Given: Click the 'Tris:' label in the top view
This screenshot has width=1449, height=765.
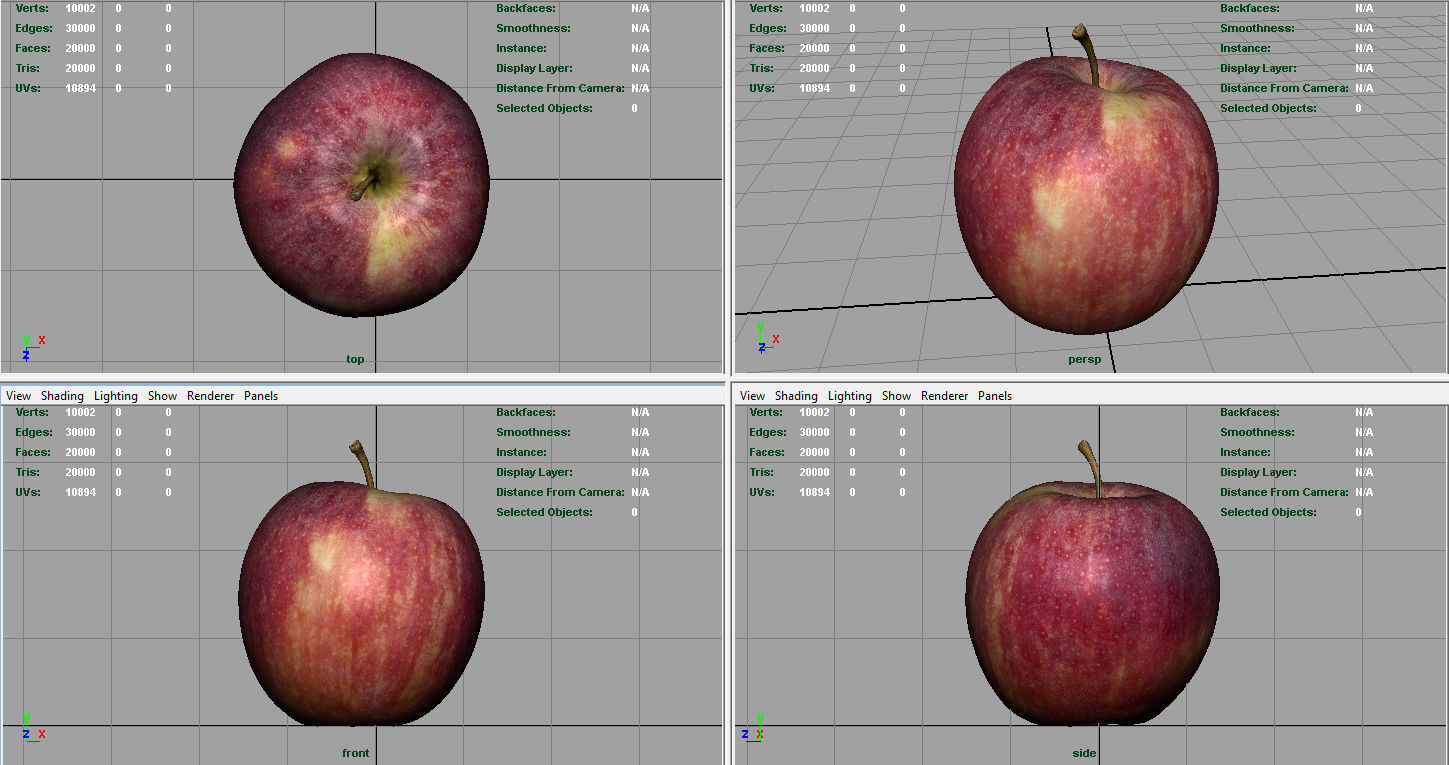Looking at the screenshot, I should [27, 68].
